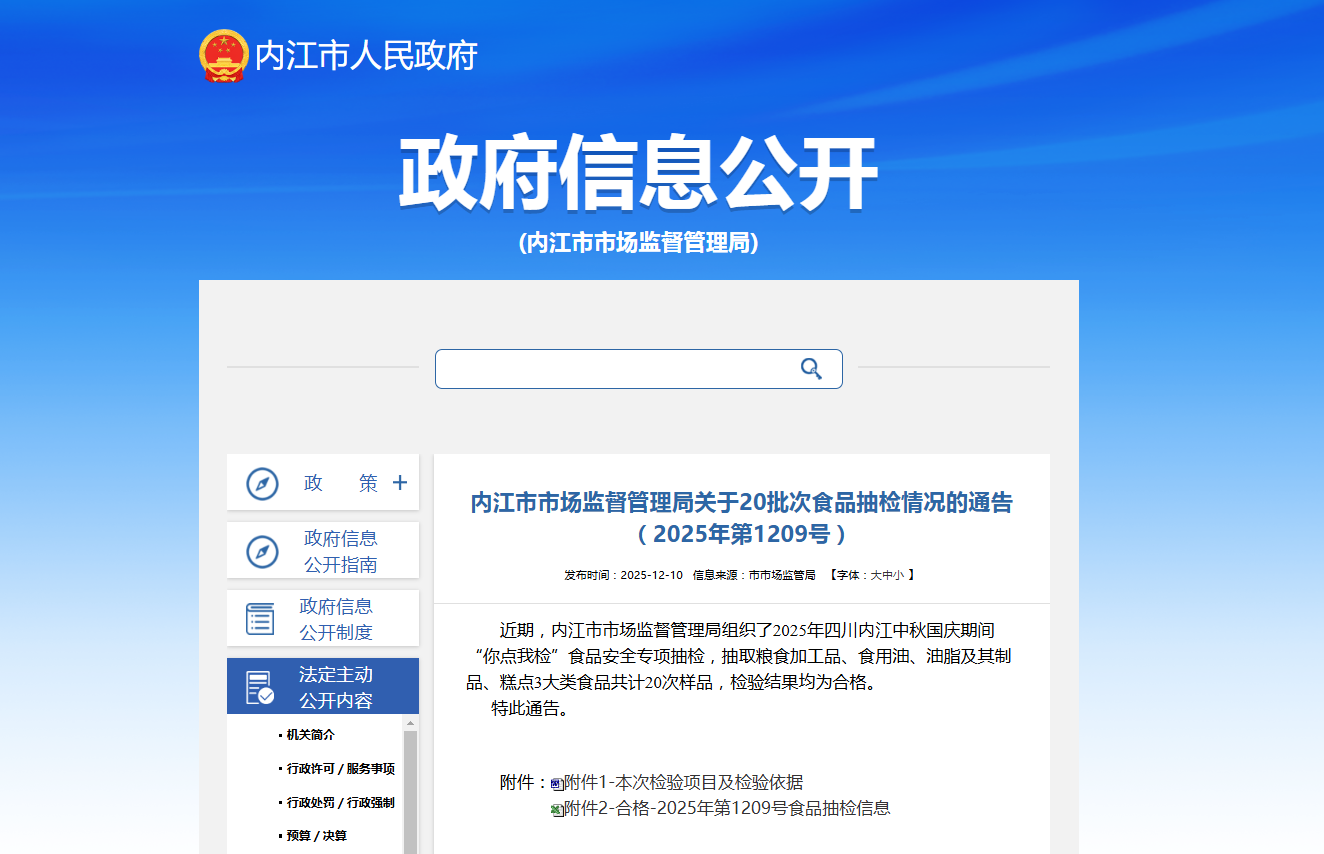1324x854 pixels.
Task: Open the 政府信息公开制度 menu item
Action: (336, 619)
